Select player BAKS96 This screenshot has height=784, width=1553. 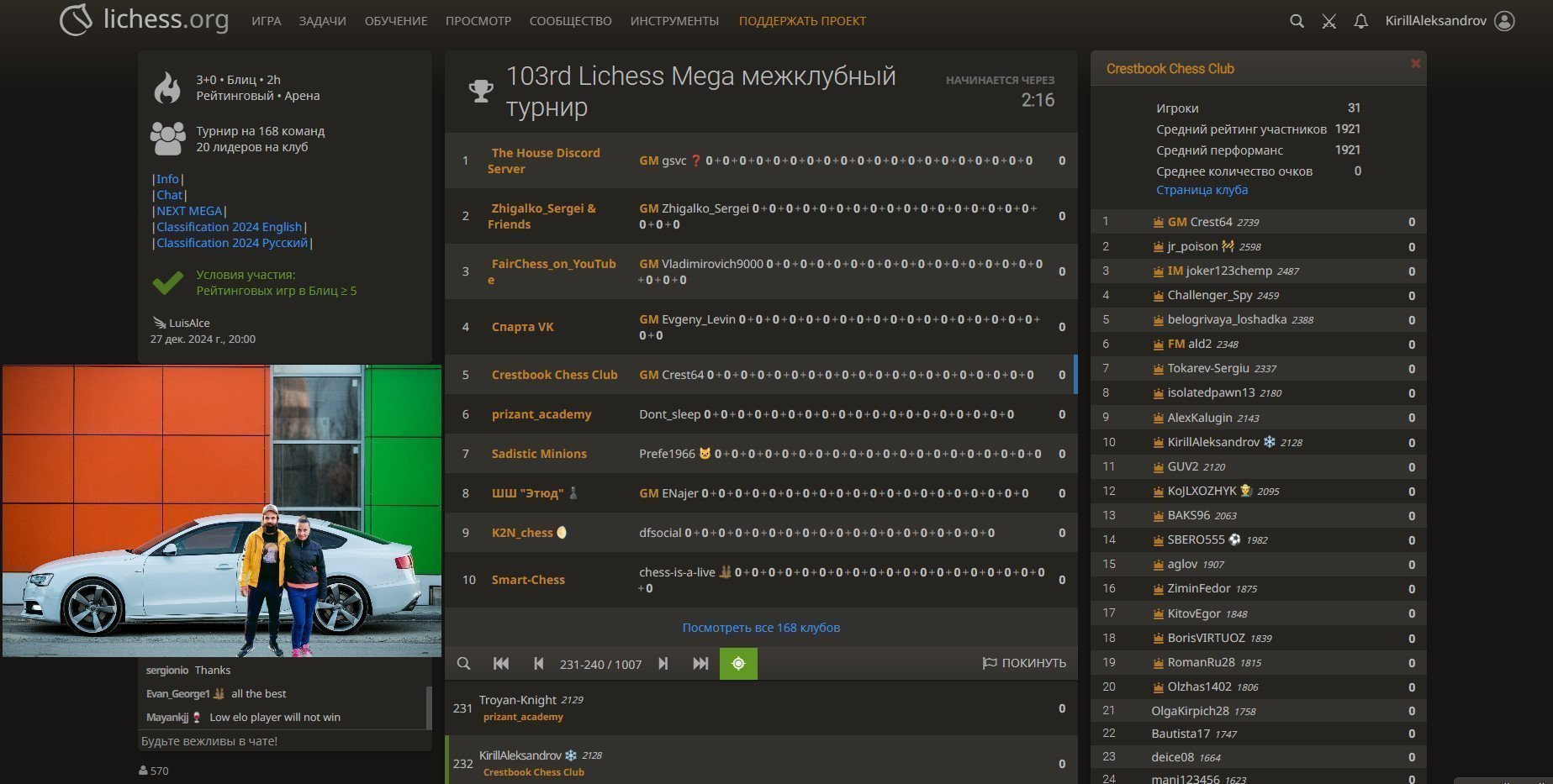pyautogui.click(x=1259, y=515)
